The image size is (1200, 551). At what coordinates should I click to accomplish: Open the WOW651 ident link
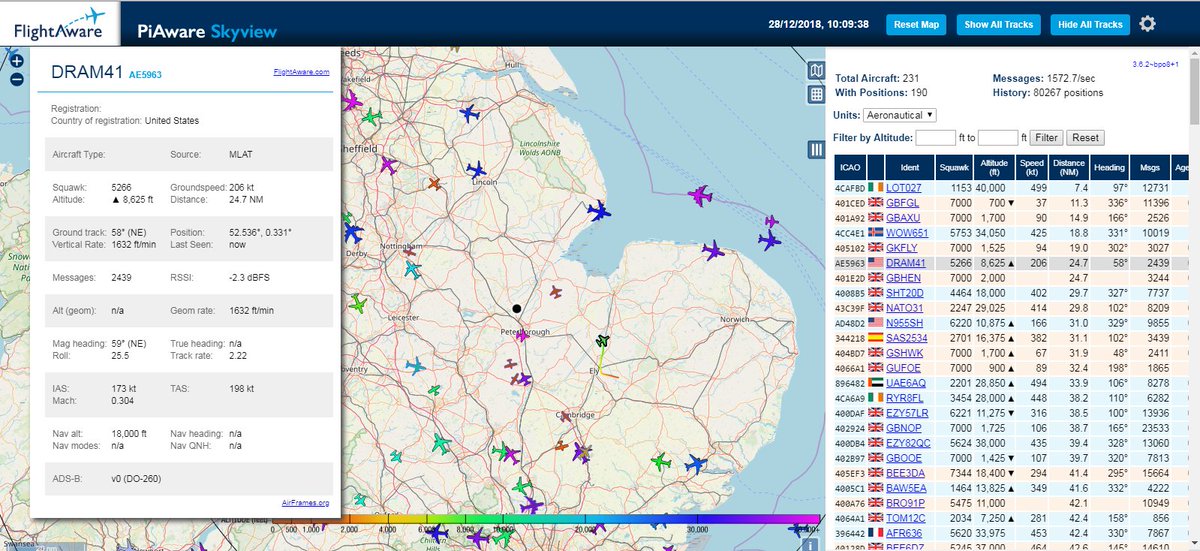click(x=906, y=232)
